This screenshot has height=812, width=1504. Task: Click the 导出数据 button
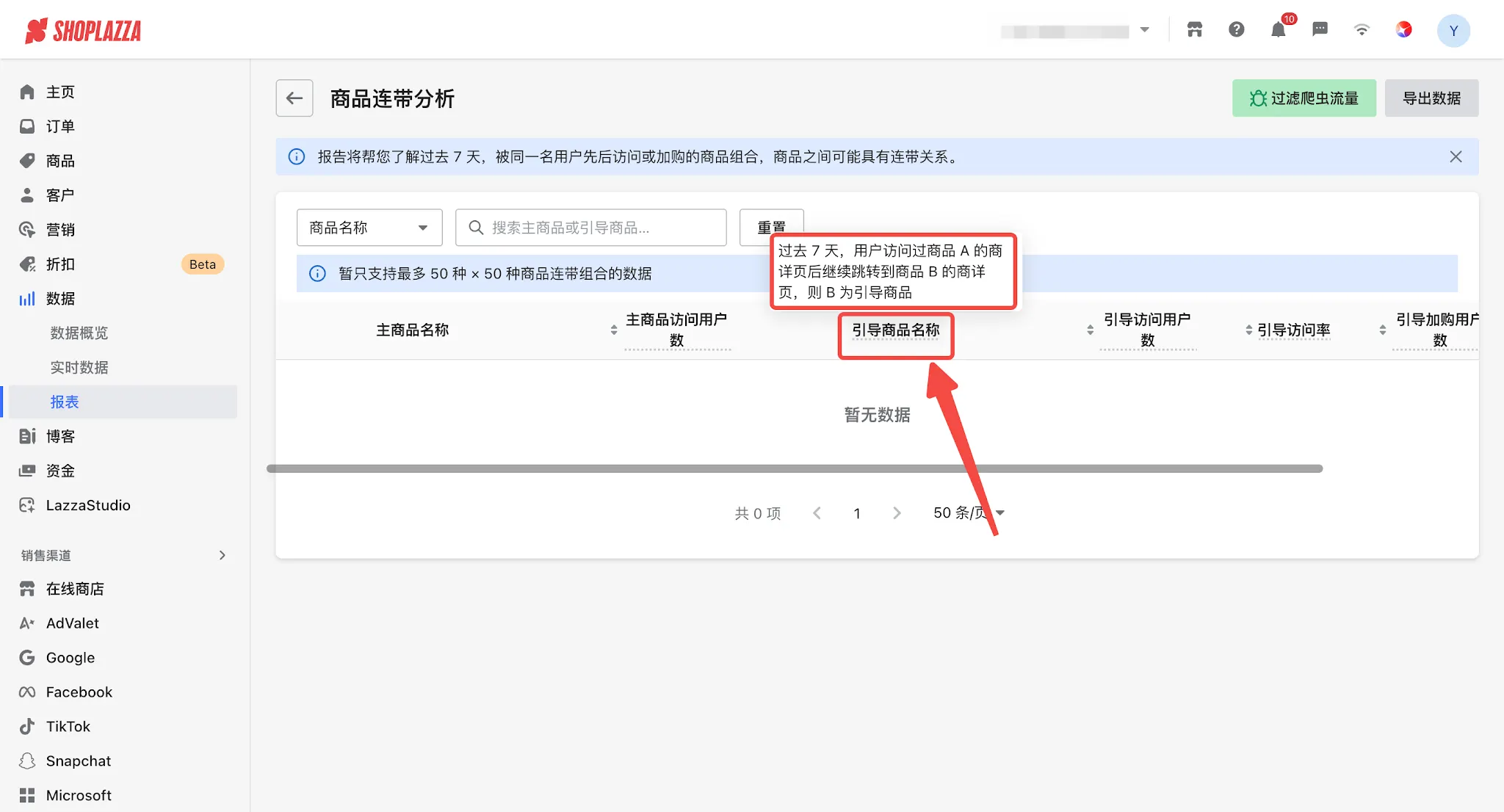click(1431, 98)
